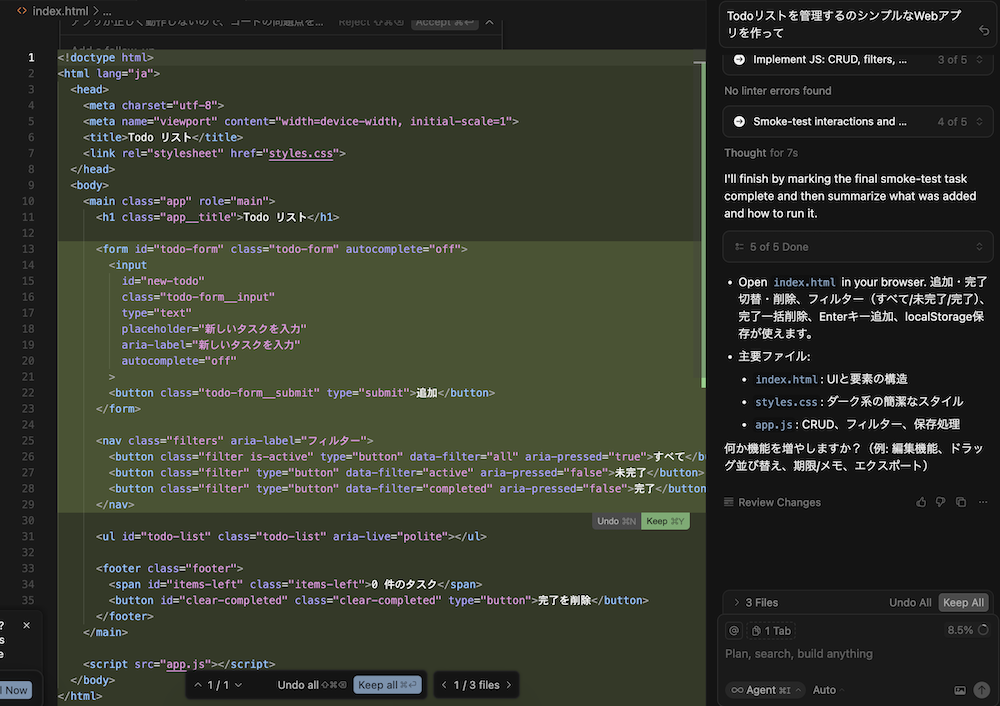The image size is (1000, 706).
Task: Click the 1 / 3 files counter
Action: (476, 685)
